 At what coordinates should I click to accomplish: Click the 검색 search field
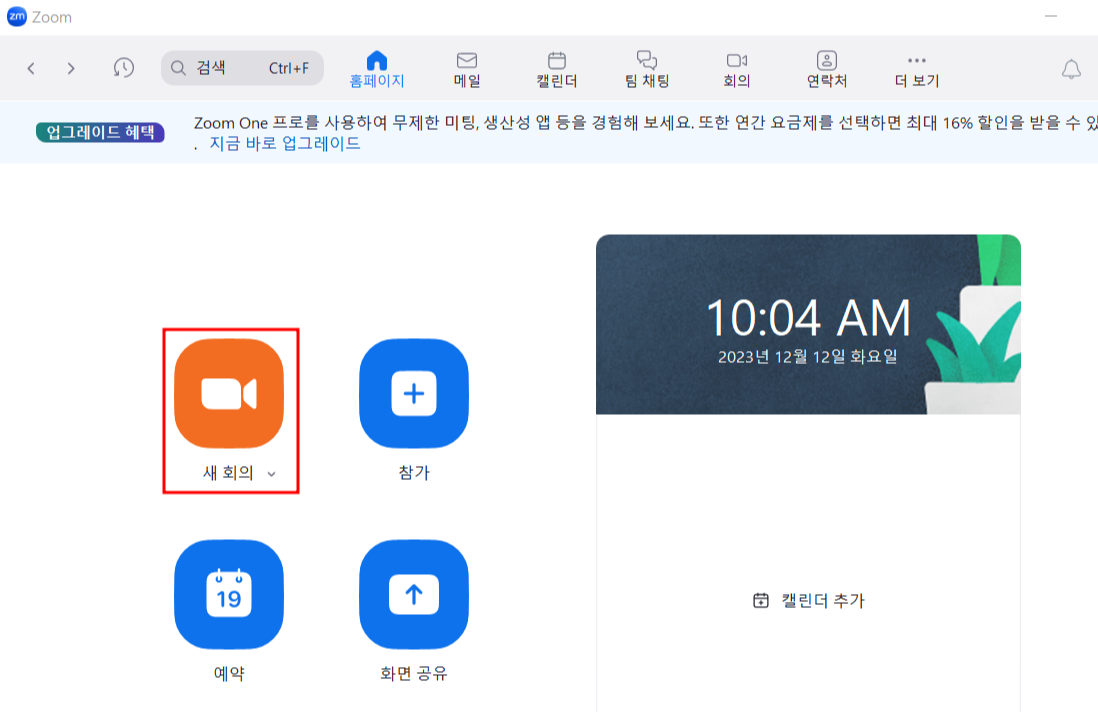click(x=242, y=68)
